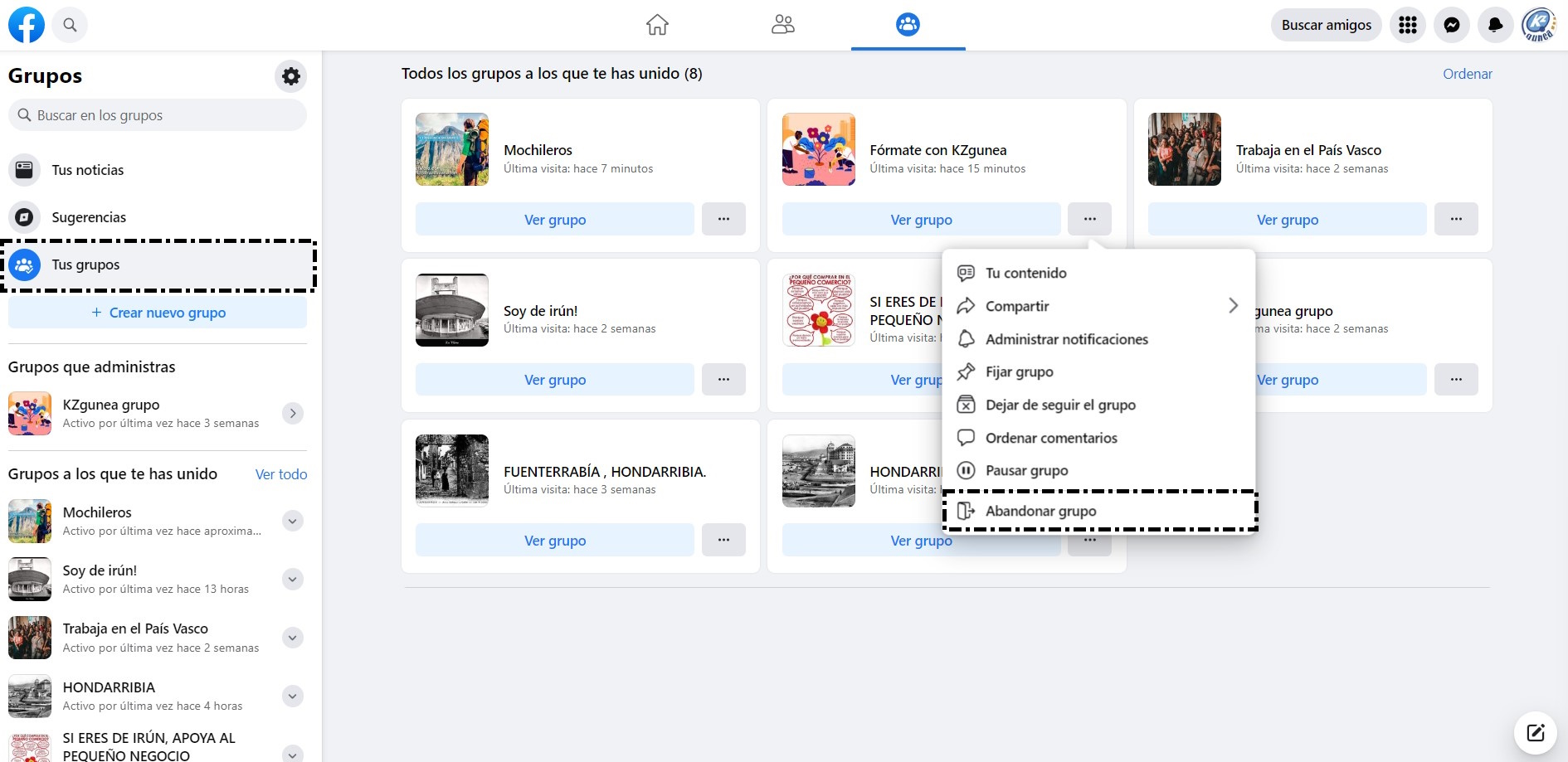1568x762 pixels.
Task: Open Groups settings gear icon
Action: tap(291, 76)
